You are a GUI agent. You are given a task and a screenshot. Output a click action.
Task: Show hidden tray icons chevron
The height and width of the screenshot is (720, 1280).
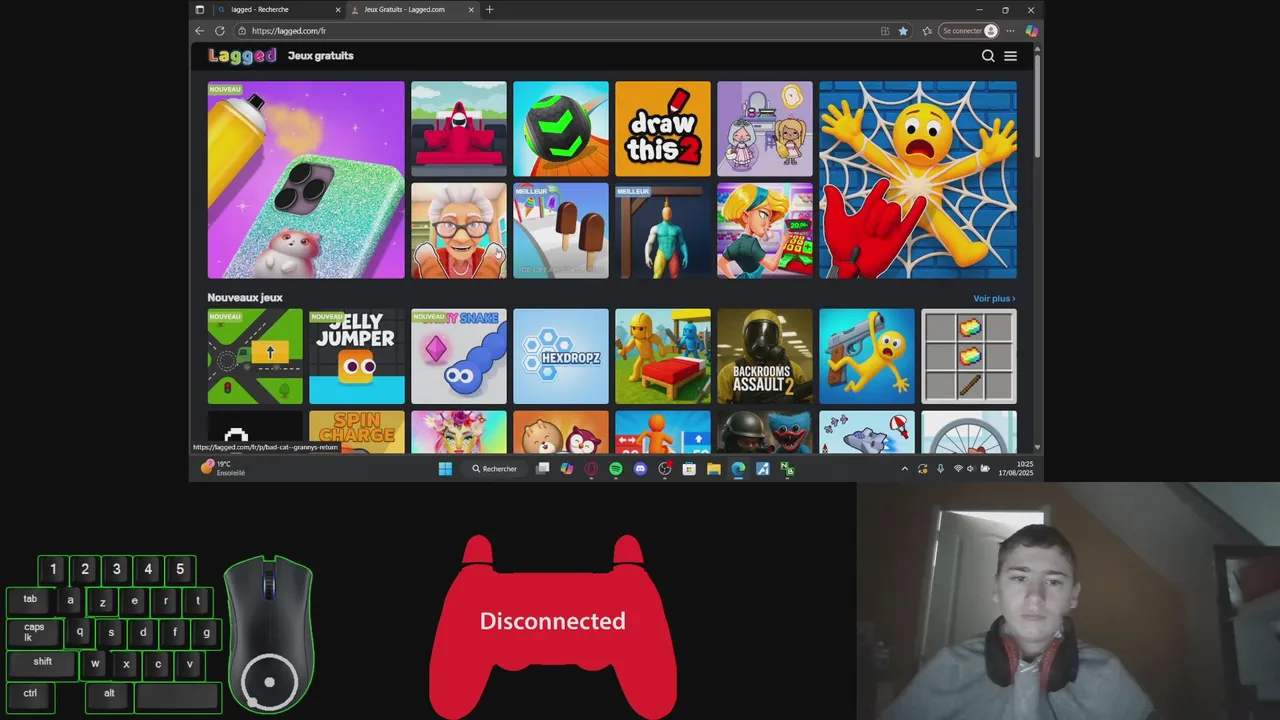(x=905, y=469)
